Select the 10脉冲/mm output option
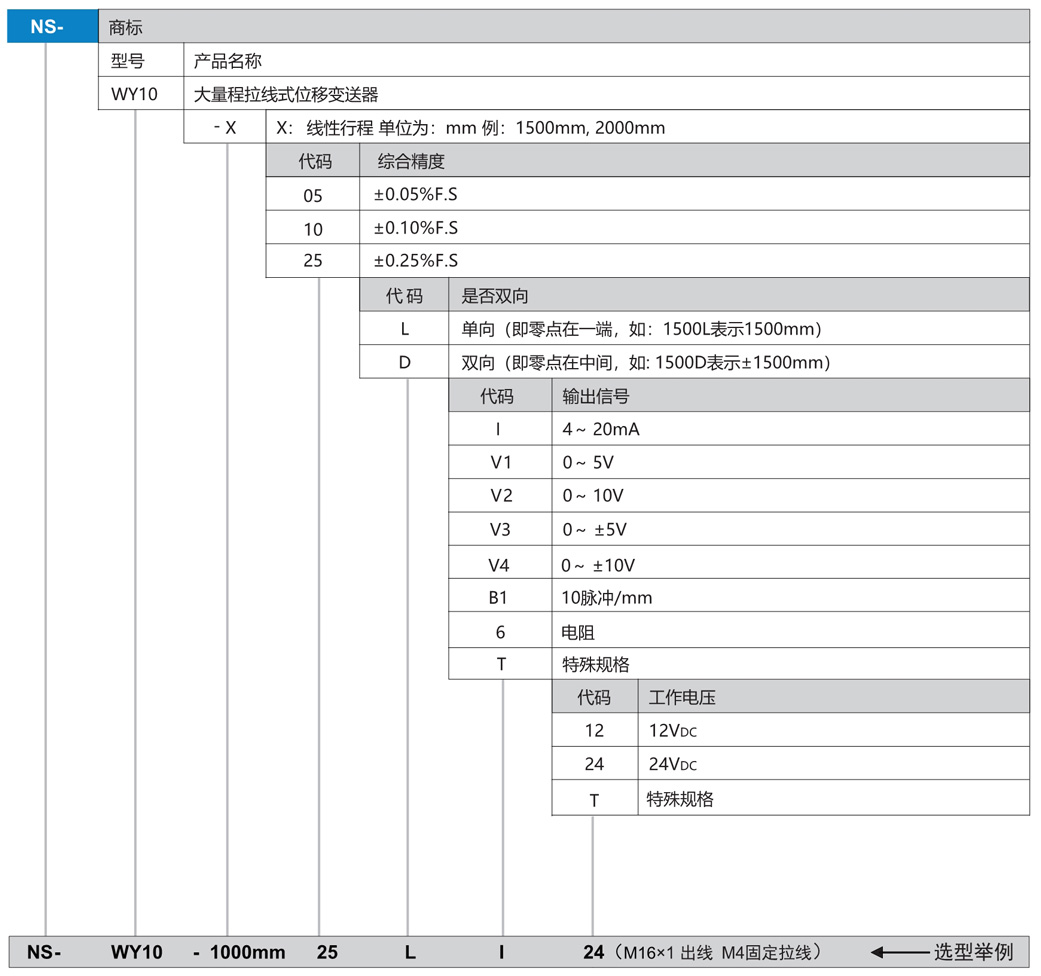 [x=607, y=598]
